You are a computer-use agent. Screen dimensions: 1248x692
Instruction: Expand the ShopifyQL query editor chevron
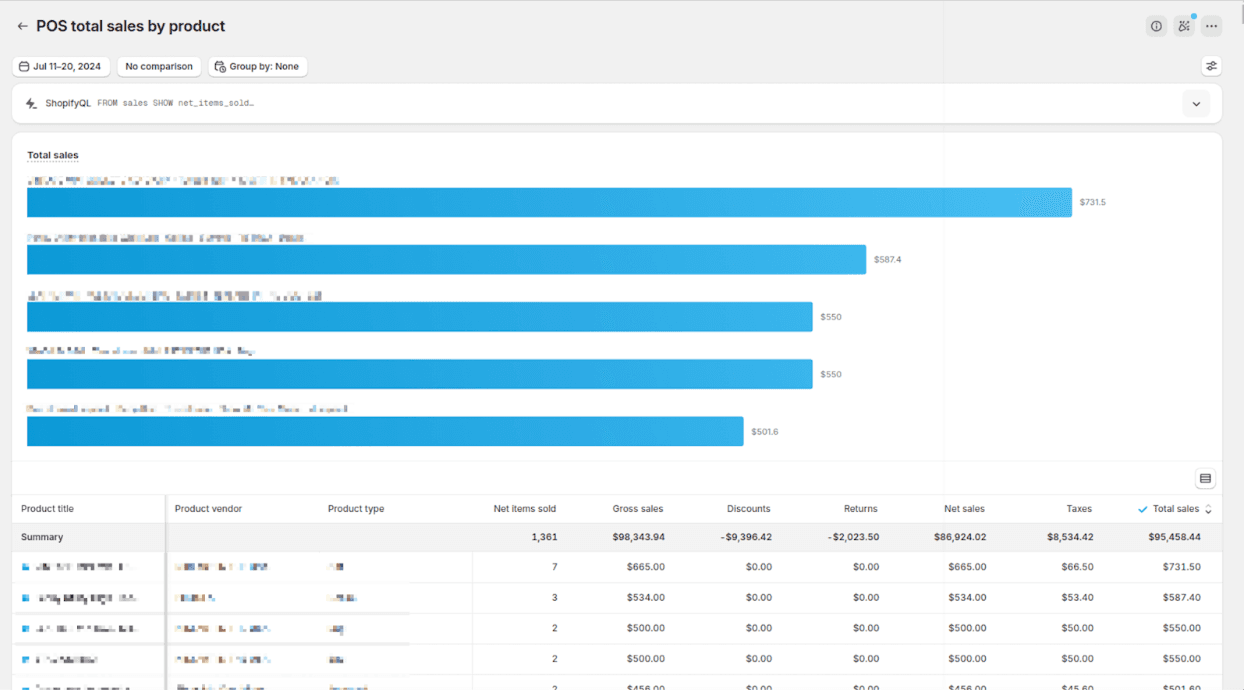1196,103
